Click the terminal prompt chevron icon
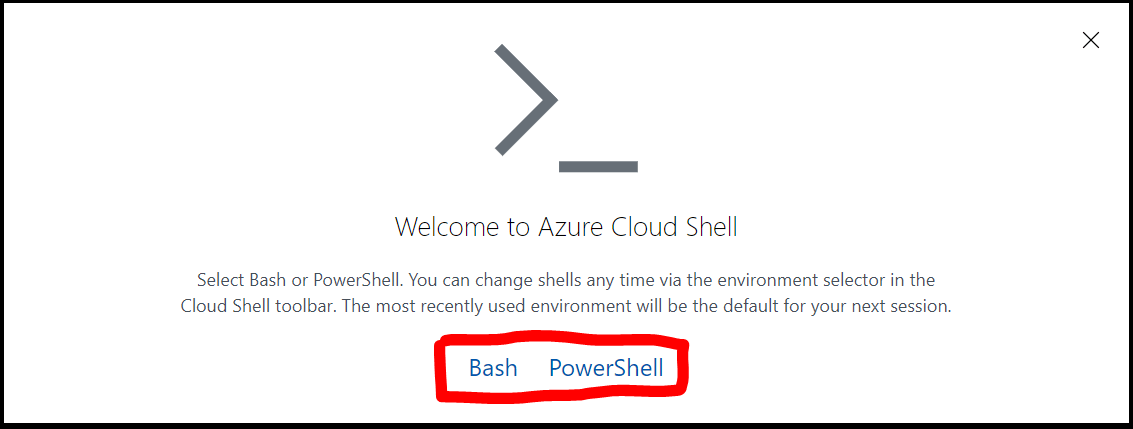The image size is (1133, 429). click(524, 100)
